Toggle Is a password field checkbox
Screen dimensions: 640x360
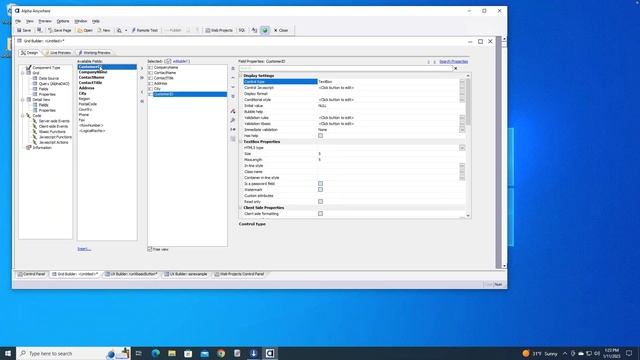[320, 184]
